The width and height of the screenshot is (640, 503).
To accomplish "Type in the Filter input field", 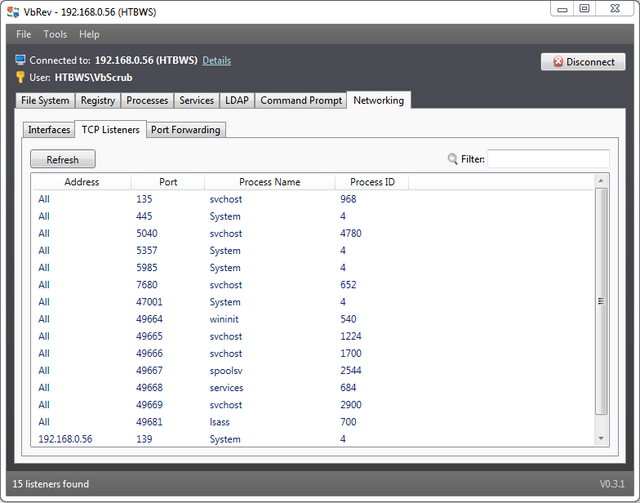I will [x=547, y=159].
